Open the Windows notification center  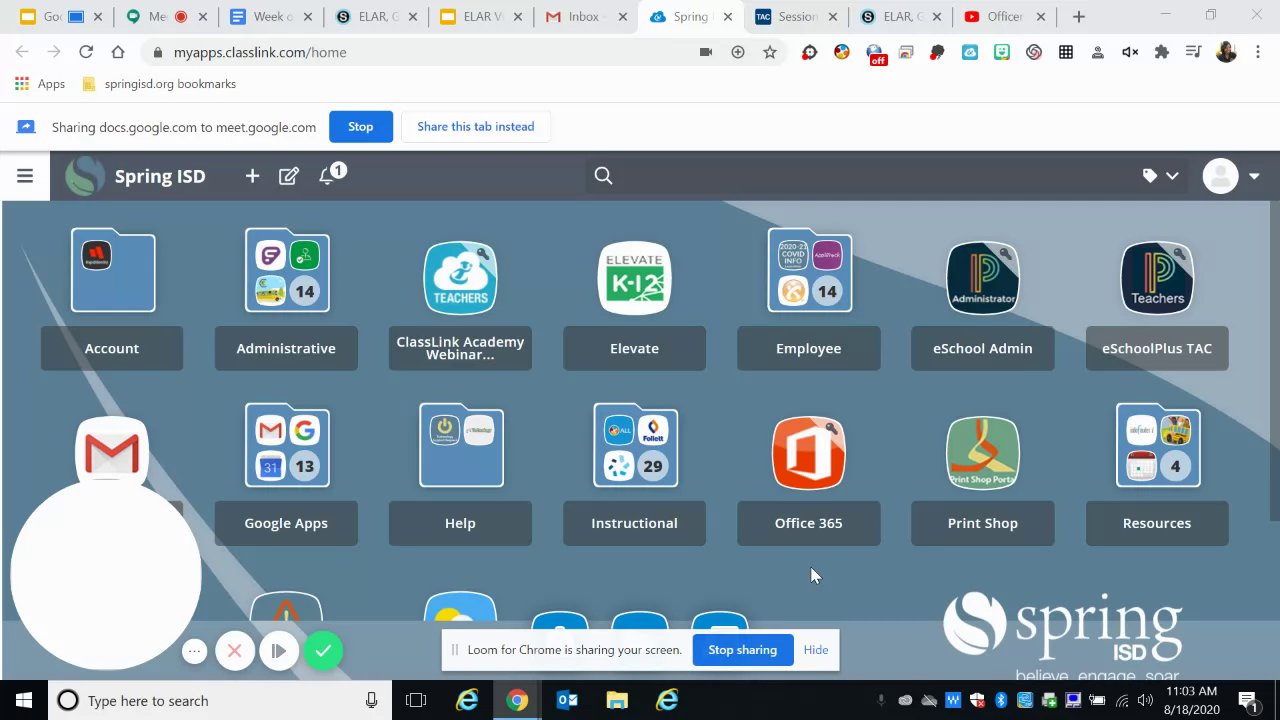pyautogui.click(x=1247, y=701)
